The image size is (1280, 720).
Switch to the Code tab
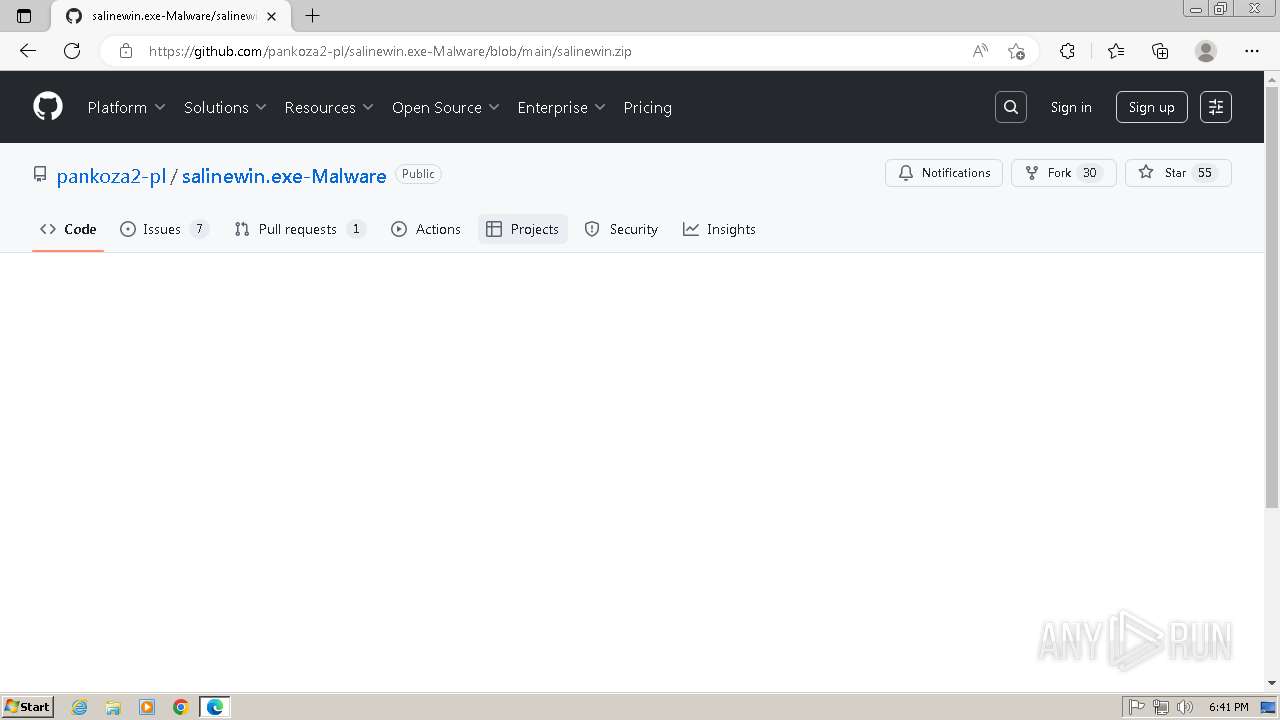tap(68, 229)
